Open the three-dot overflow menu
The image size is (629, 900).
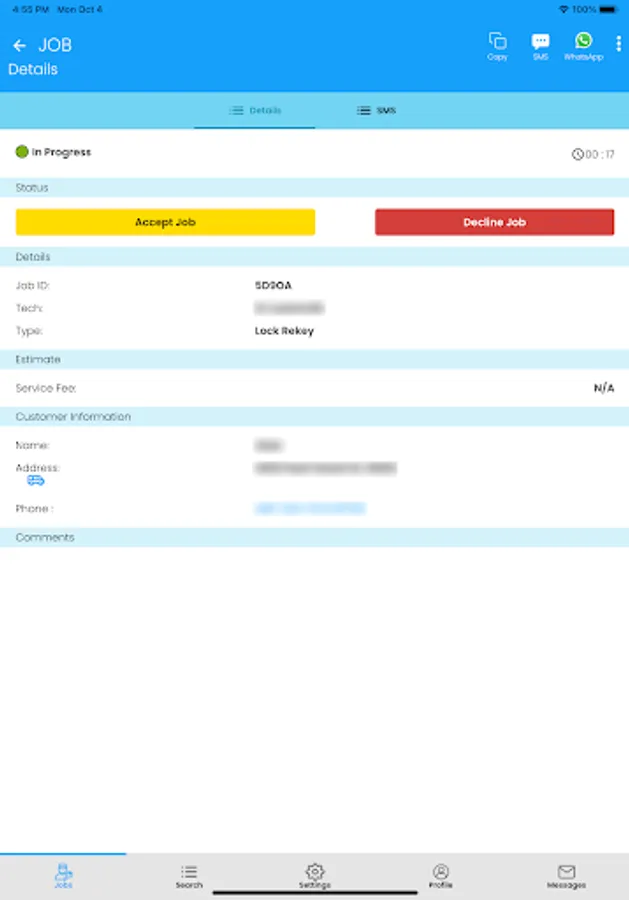click(x=618, y=44)
